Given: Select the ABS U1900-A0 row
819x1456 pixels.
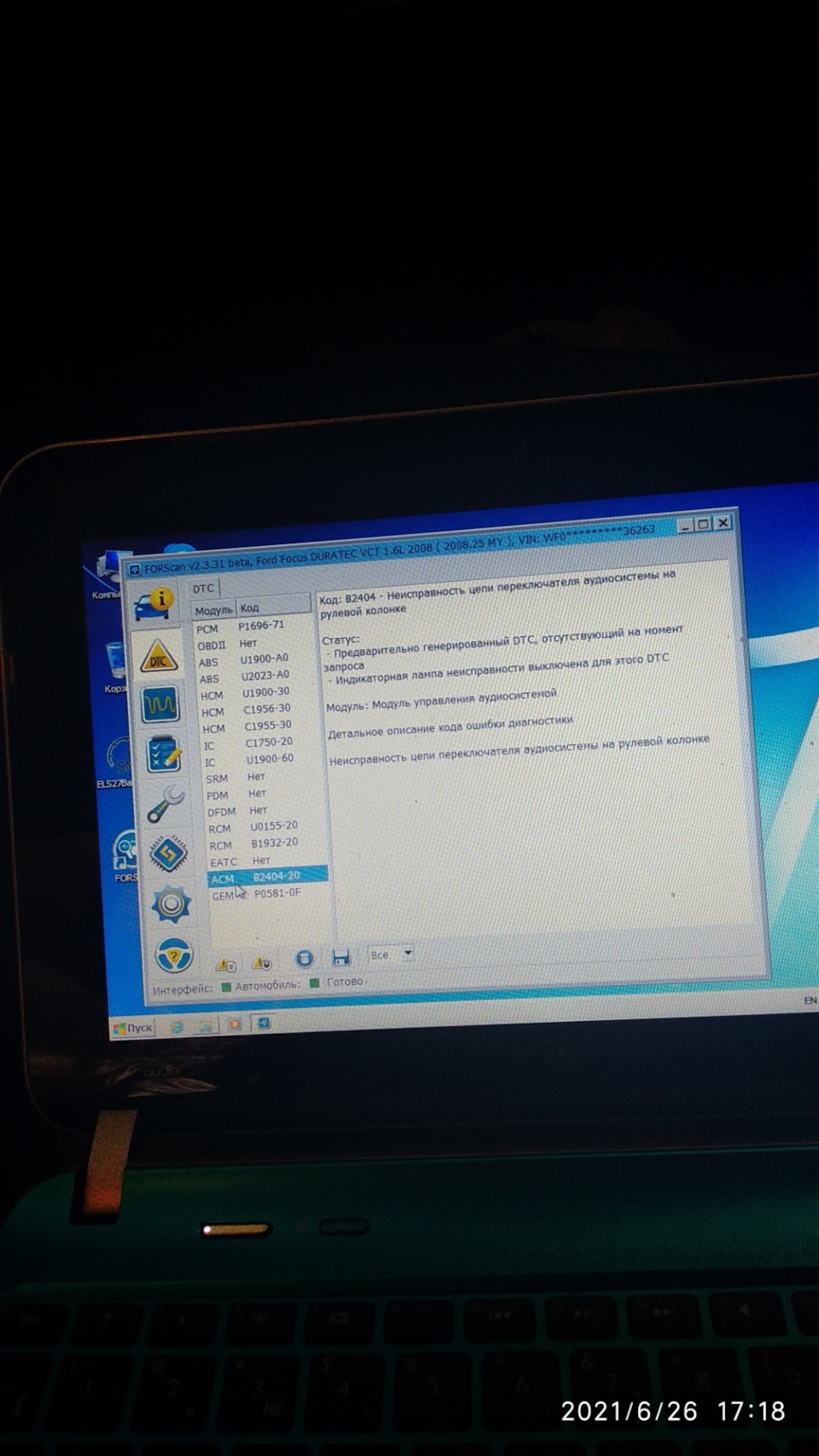Looking at the screenshot, I should tap(254, 660).
